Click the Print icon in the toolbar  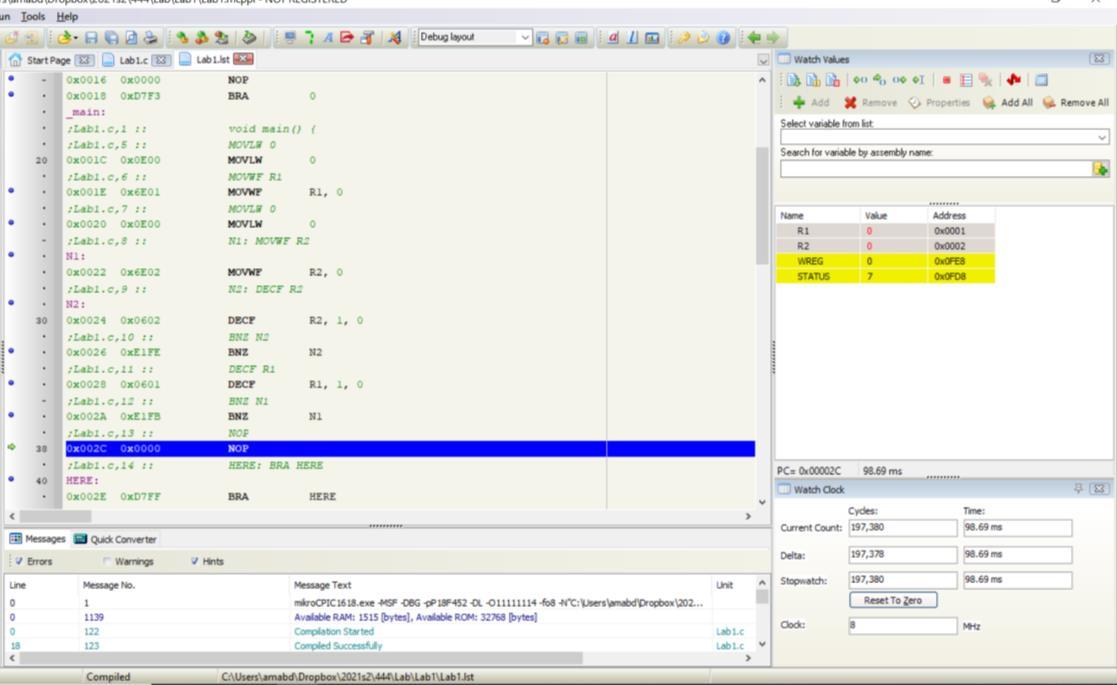point(150,38)
